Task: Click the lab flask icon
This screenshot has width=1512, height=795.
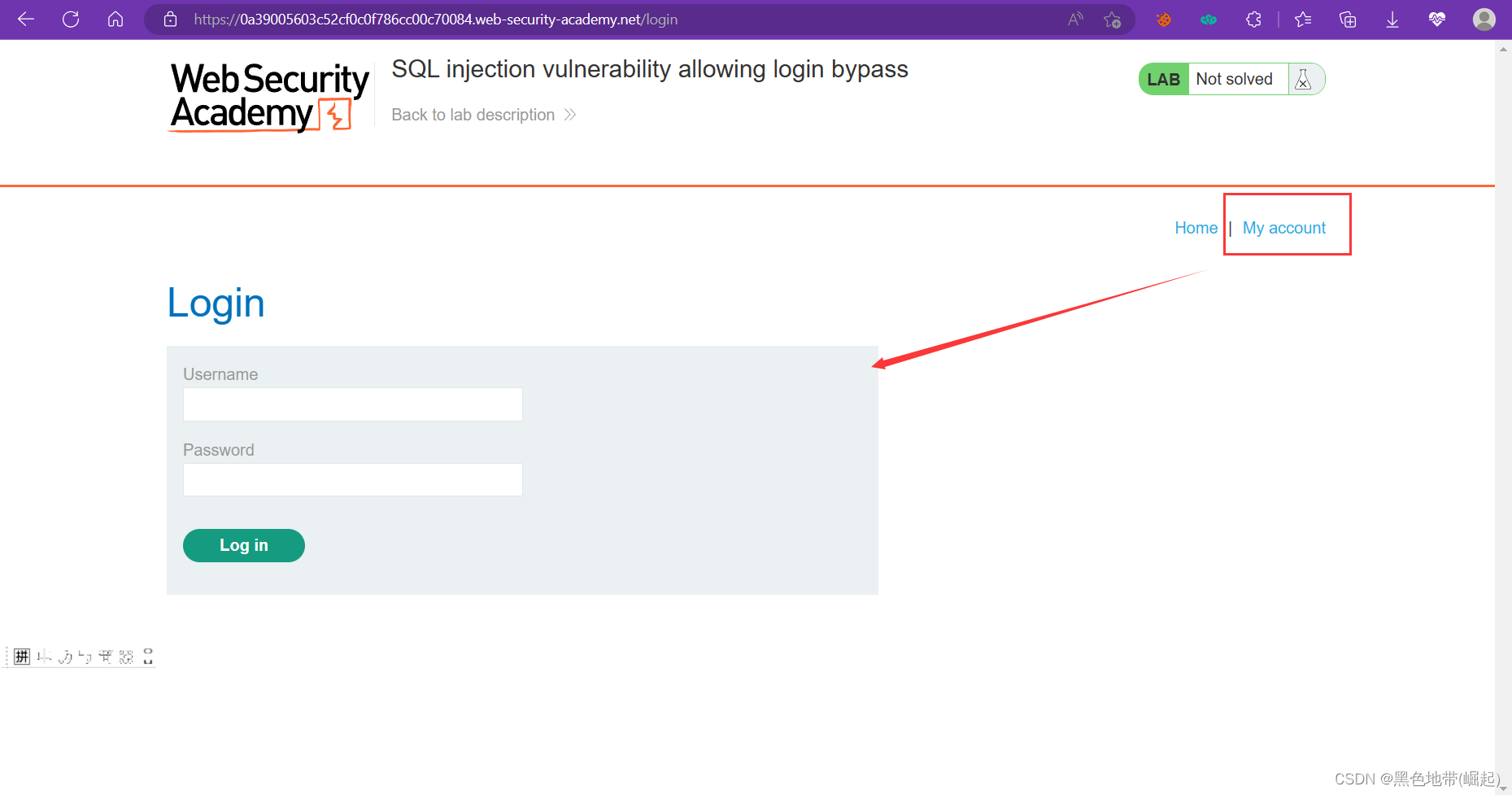Action: (1303, 79)
